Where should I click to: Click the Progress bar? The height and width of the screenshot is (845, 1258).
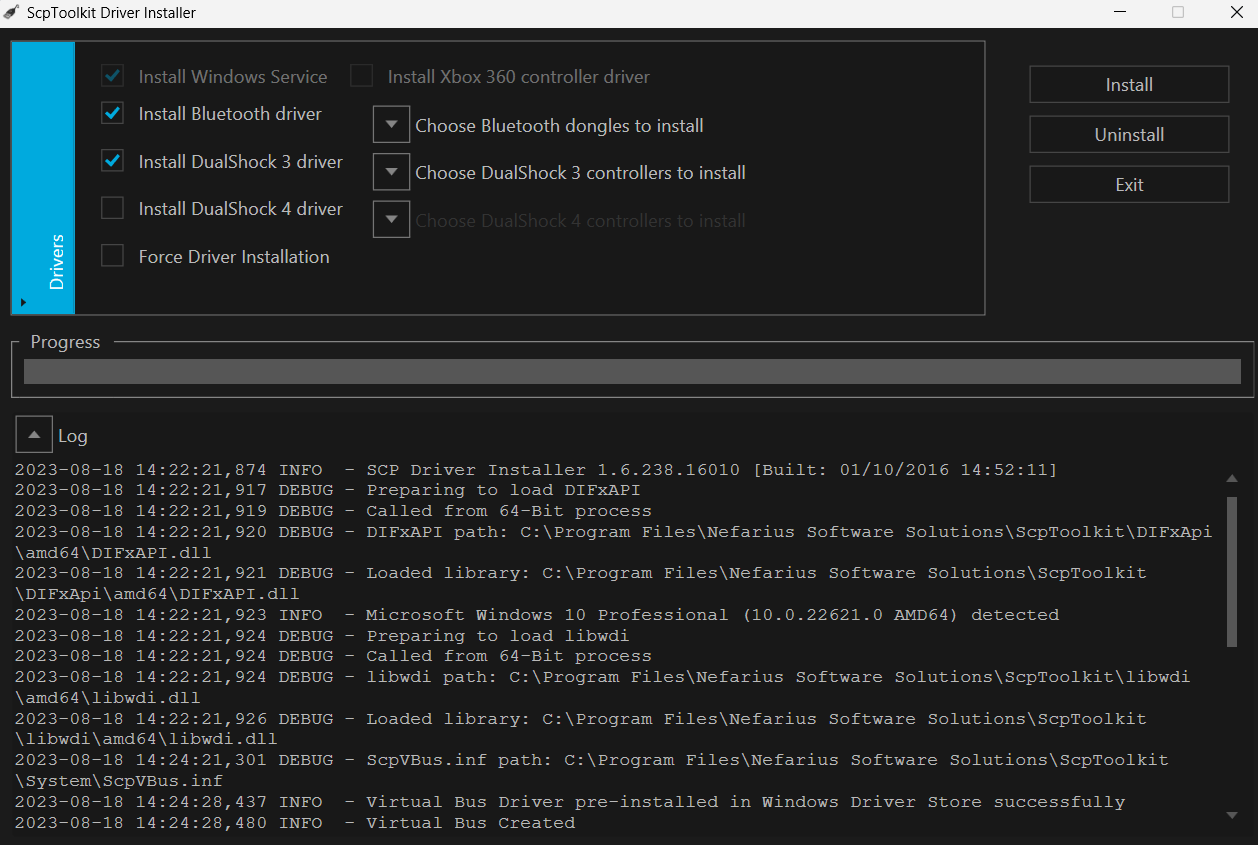click(632, 372)
